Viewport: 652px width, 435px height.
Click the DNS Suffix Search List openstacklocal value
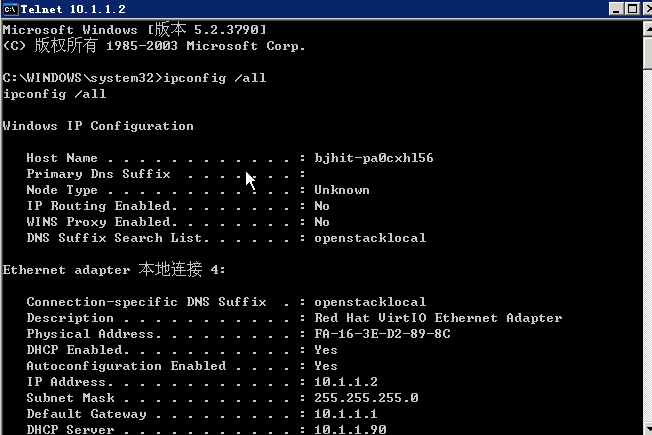coord(369,238)
